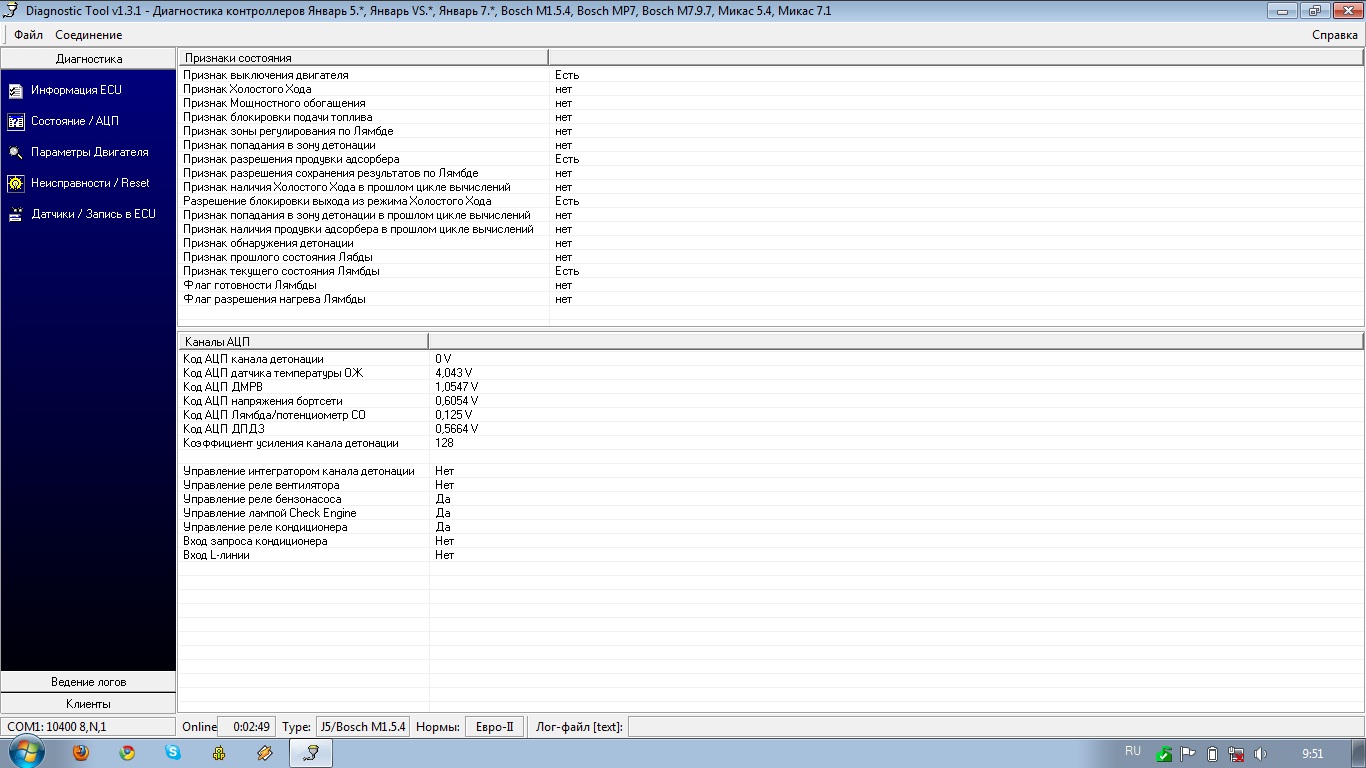Viewport: 1366px width, 768px height.
Task: Click the battery tray icon
Action: click(x=1212, y=754)
